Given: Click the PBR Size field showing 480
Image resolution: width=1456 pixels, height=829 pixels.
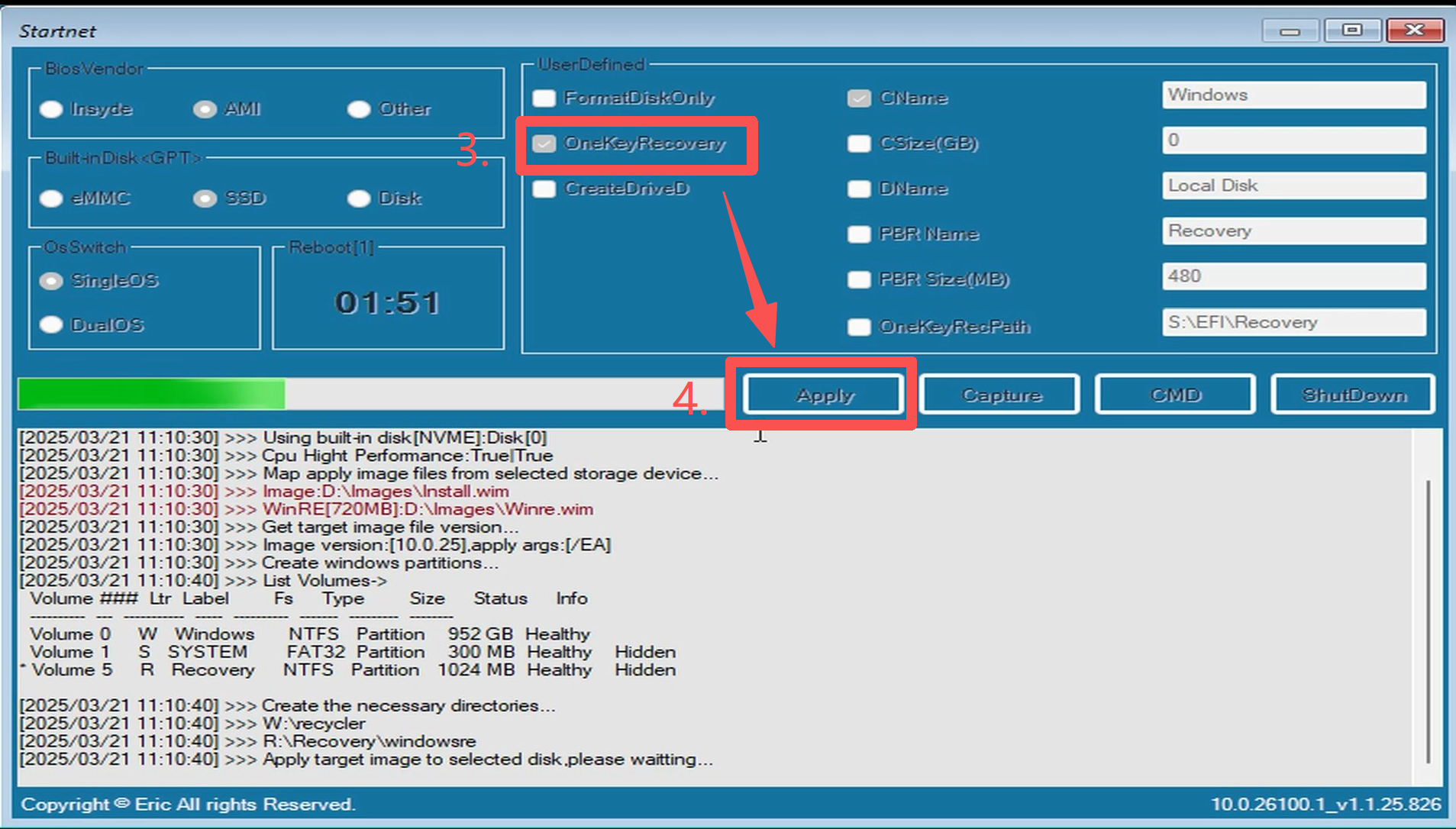Looking at the screenshot, I should point(1294,276).
